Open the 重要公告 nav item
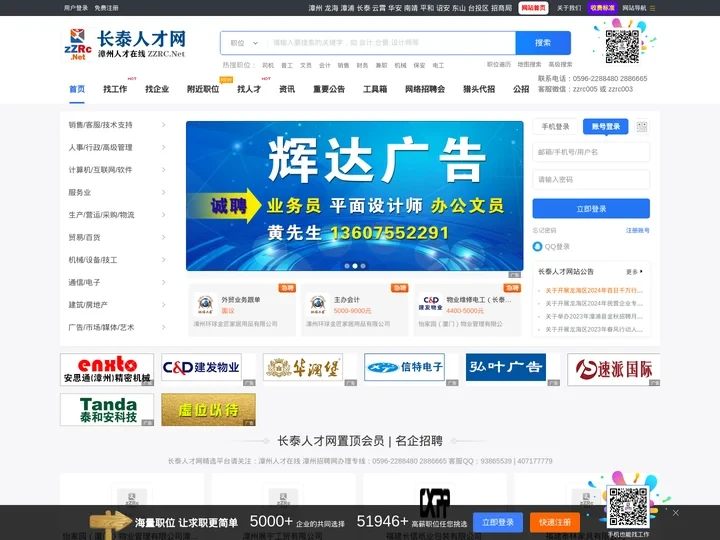 click(329, 89)
